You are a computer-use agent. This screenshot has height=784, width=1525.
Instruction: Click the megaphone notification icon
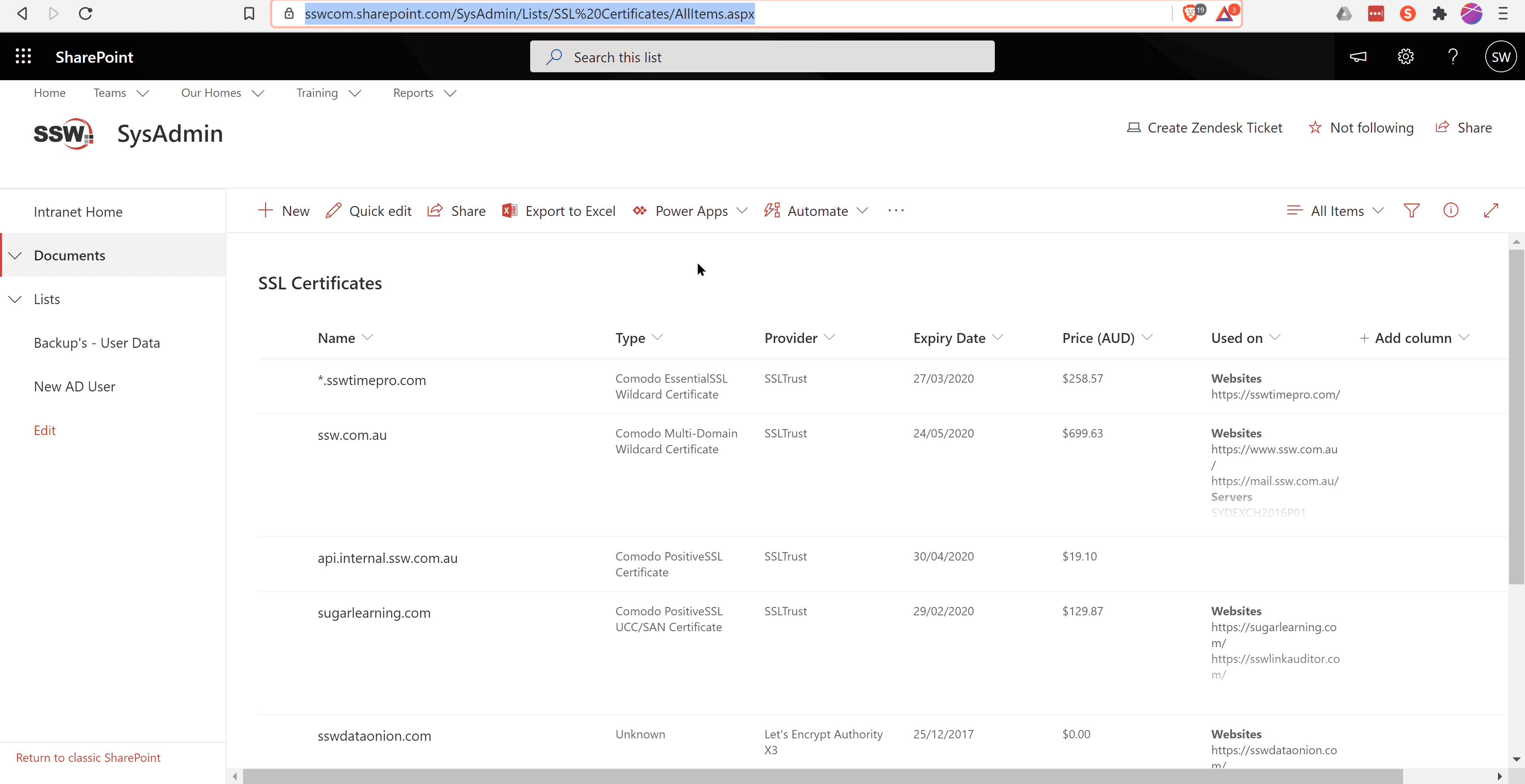[1358, 57]
